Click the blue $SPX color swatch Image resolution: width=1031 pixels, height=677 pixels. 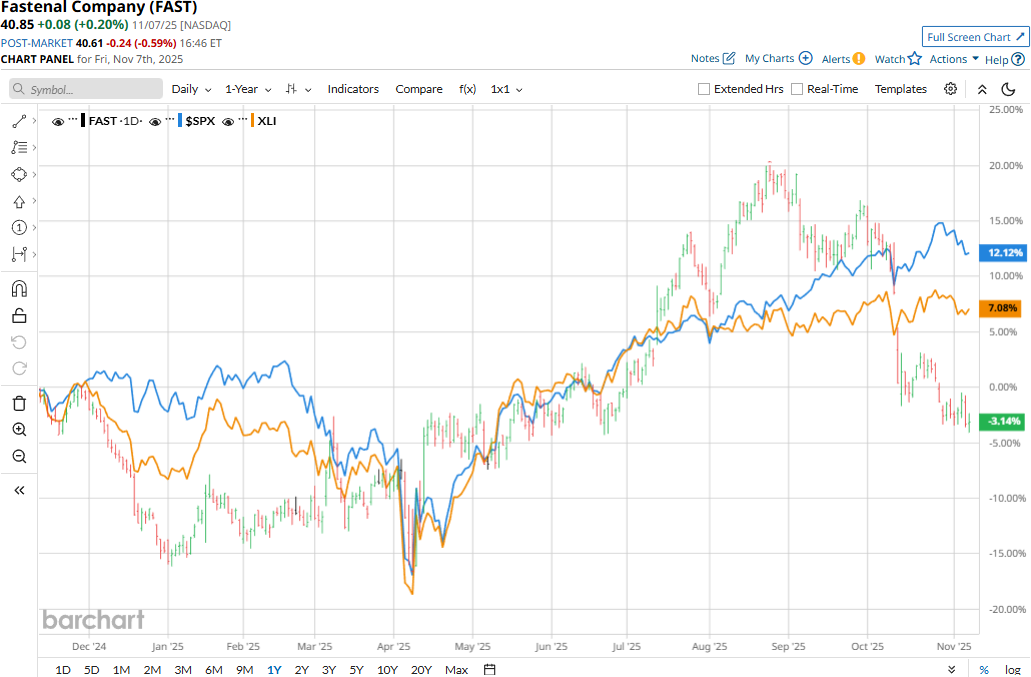click(x=180, y=121)
